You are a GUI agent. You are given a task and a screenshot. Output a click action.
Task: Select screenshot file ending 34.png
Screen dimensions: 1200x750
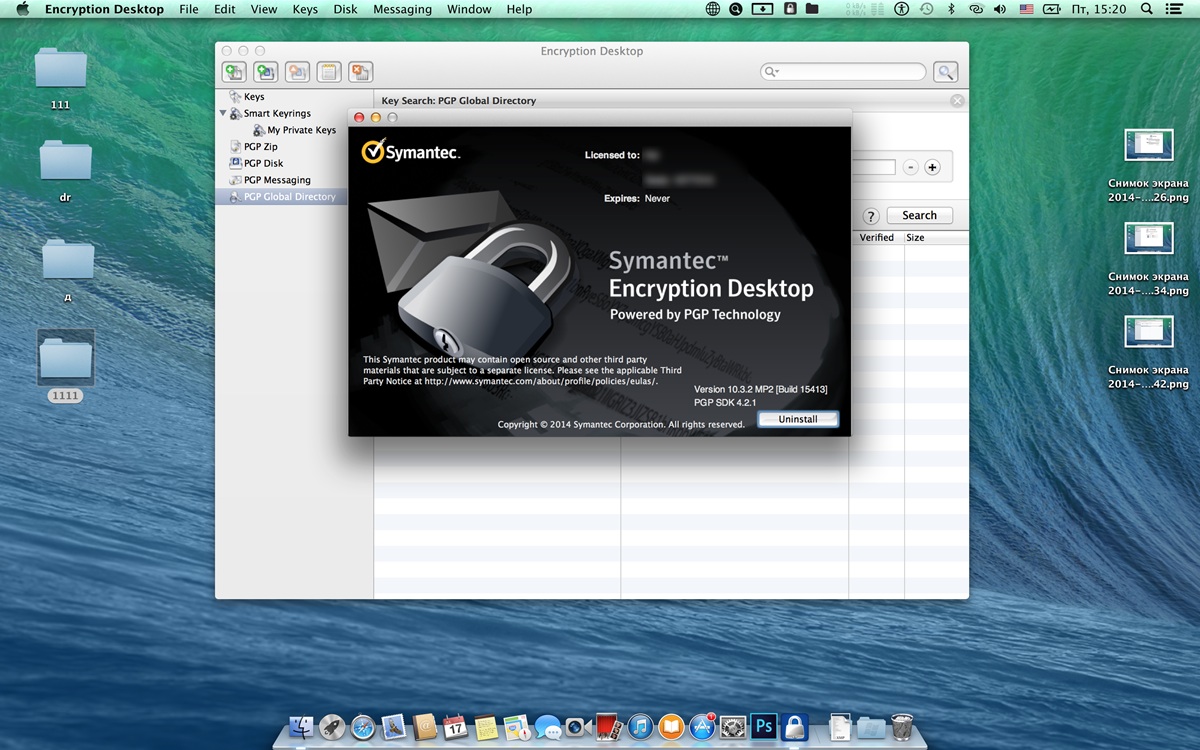pyautogui.click(x=1148, y=239)
